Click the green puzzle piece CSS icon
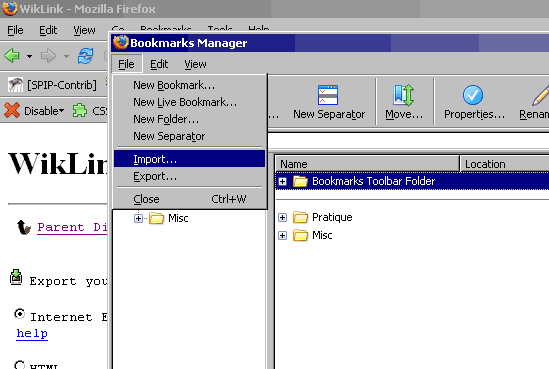 [80, 111]
